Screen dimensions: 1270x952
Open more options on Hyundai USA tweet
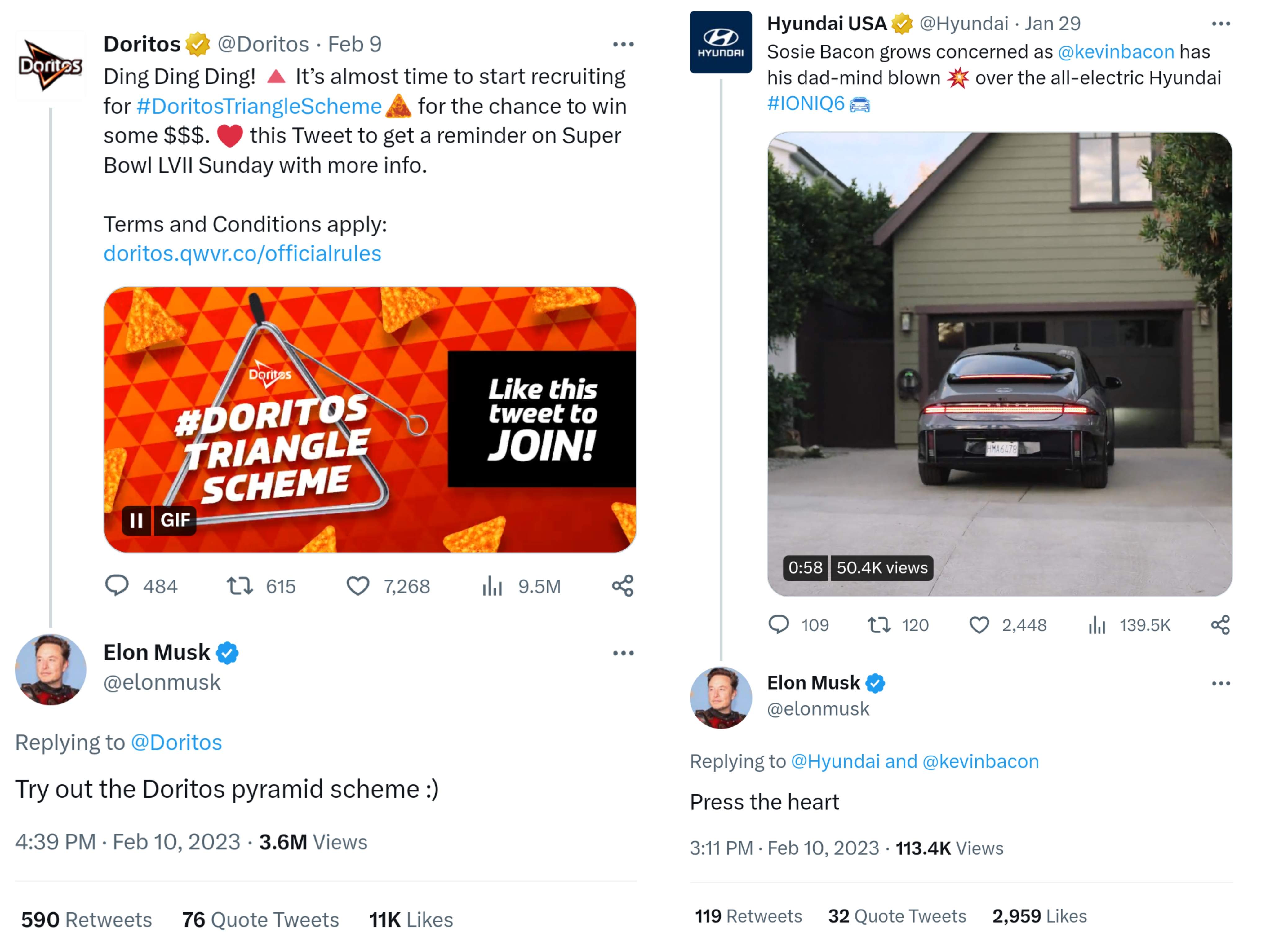tap(1221, 24)
